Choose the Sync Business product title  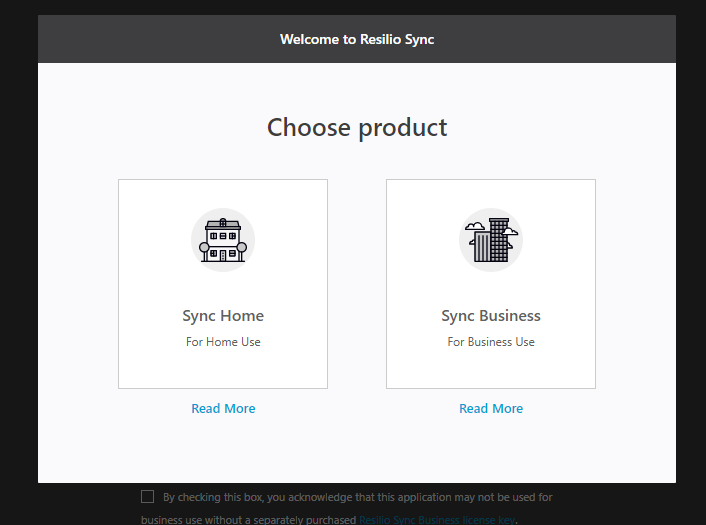(x=491, y=316)
